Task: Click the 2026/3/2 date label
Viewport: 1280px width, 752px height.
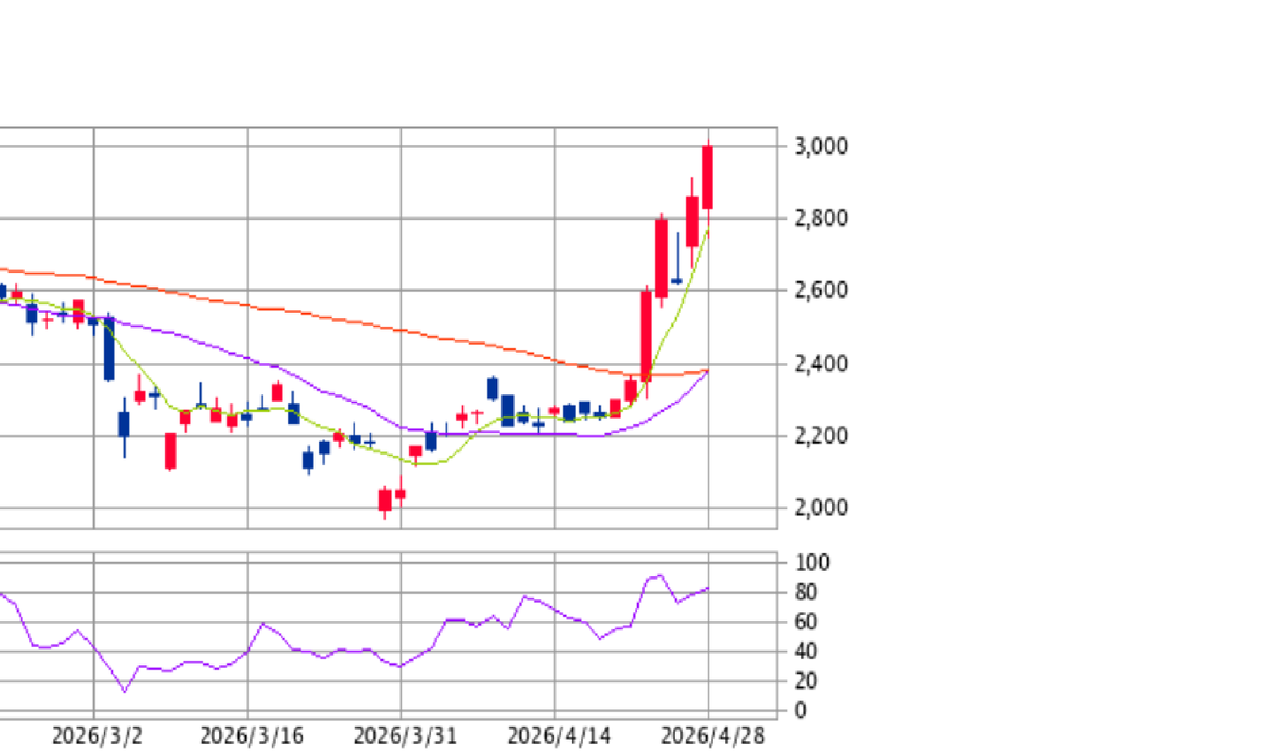Action: click(x=97, y=737)
